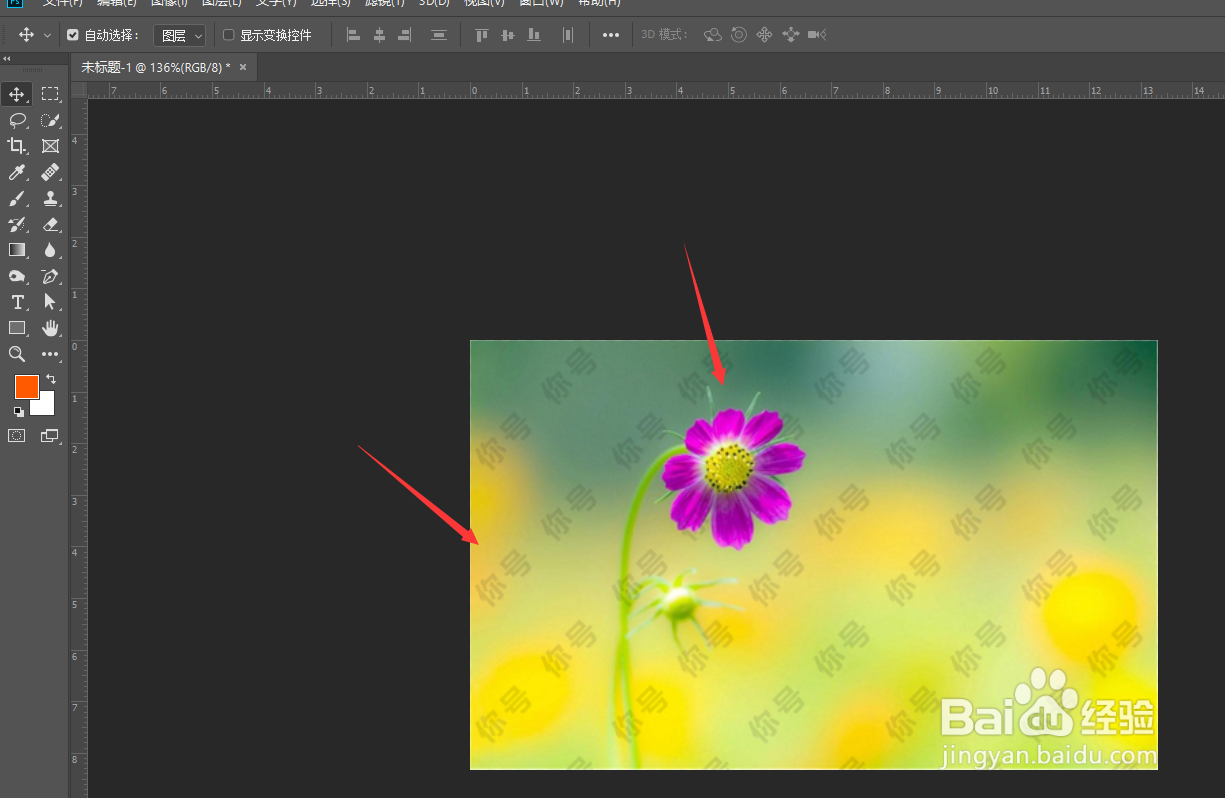Select the History Brush tool
Image resolution: width=1225 pixels, height=798 pixels.
click(x=17, y=224)
